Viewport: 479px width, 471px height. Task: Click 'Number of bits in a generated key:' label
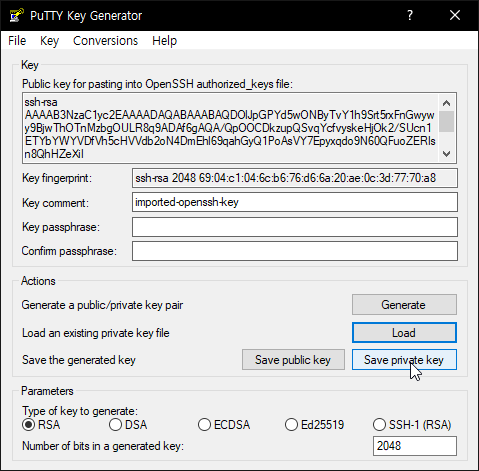point(103,446)
